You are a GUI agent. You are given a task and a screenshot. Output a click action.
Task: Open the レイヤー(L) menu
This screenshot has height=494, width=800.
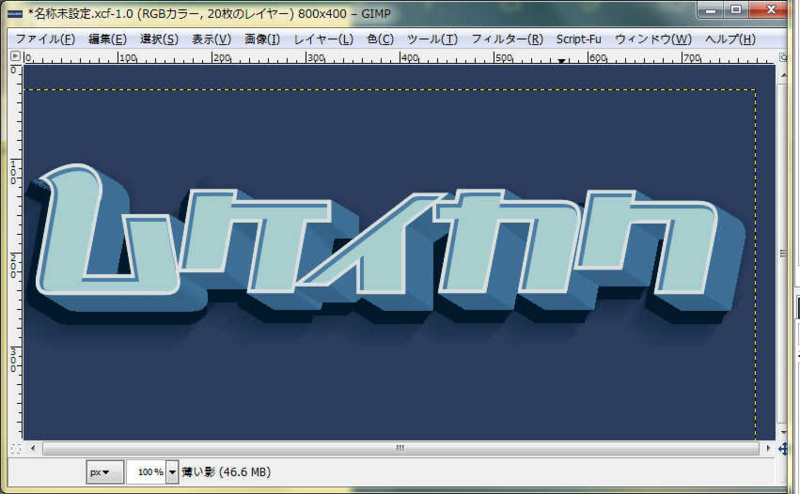click(323, 39)
